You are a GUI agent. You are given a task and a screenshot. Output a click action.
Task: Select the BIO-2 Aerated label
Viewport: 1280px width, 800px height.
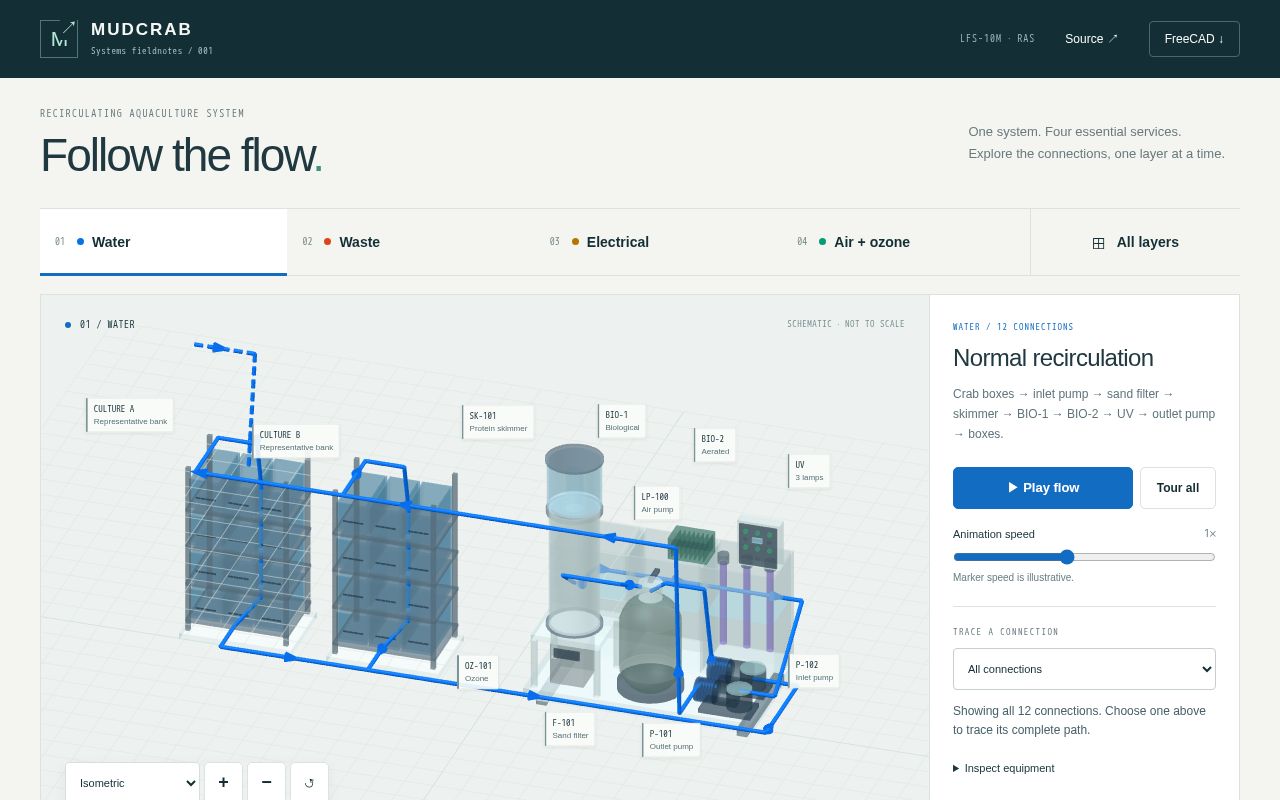coord(715,445)
